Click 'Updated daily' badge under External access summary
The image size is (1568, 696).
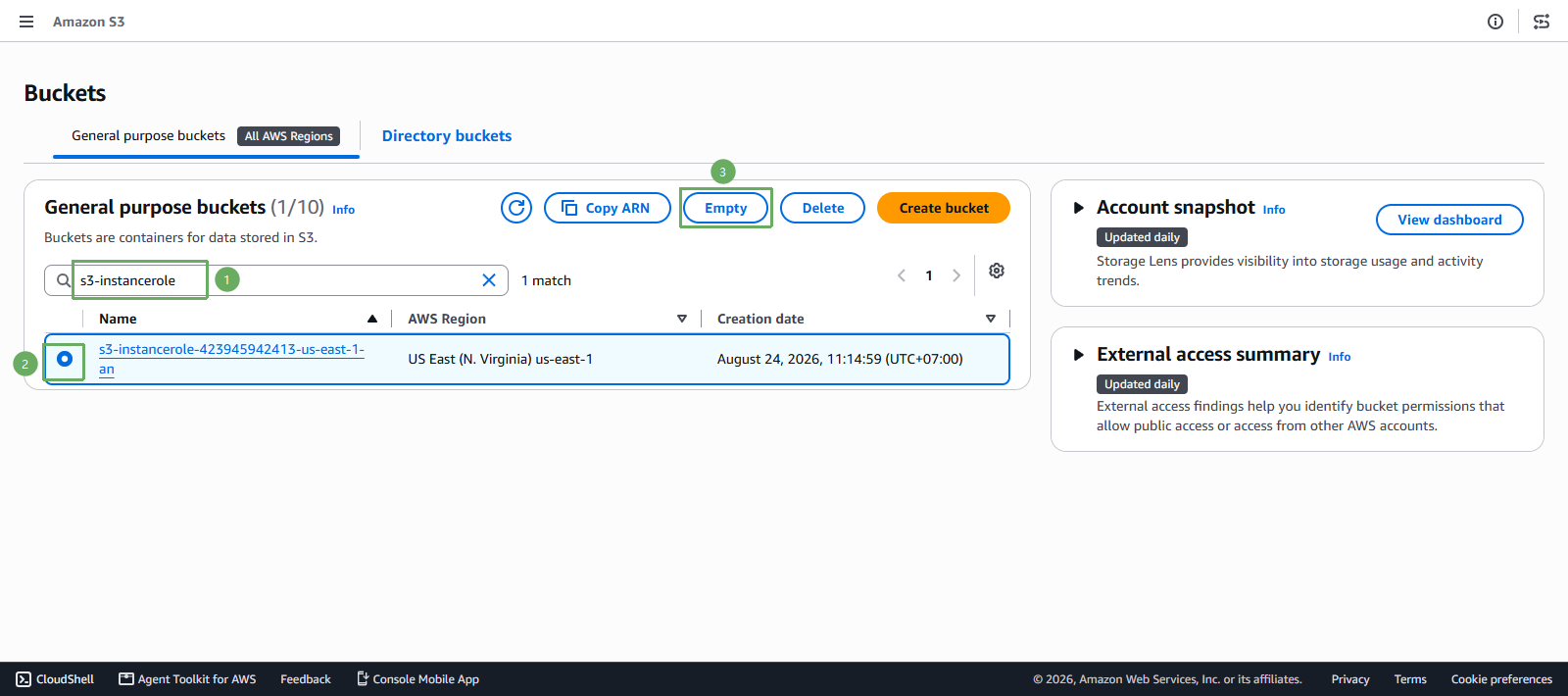point(1142,384)
